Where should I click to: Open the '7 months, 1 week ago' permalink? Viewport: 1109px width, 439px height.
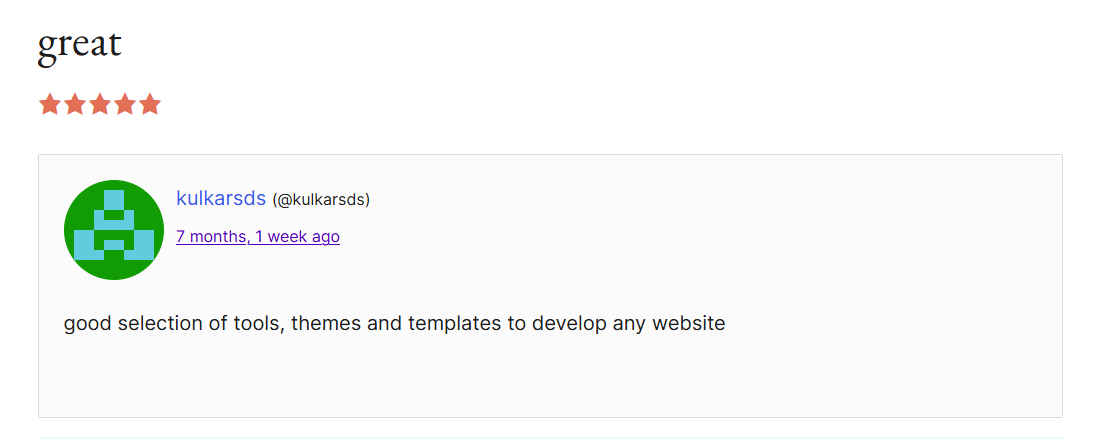258,237
